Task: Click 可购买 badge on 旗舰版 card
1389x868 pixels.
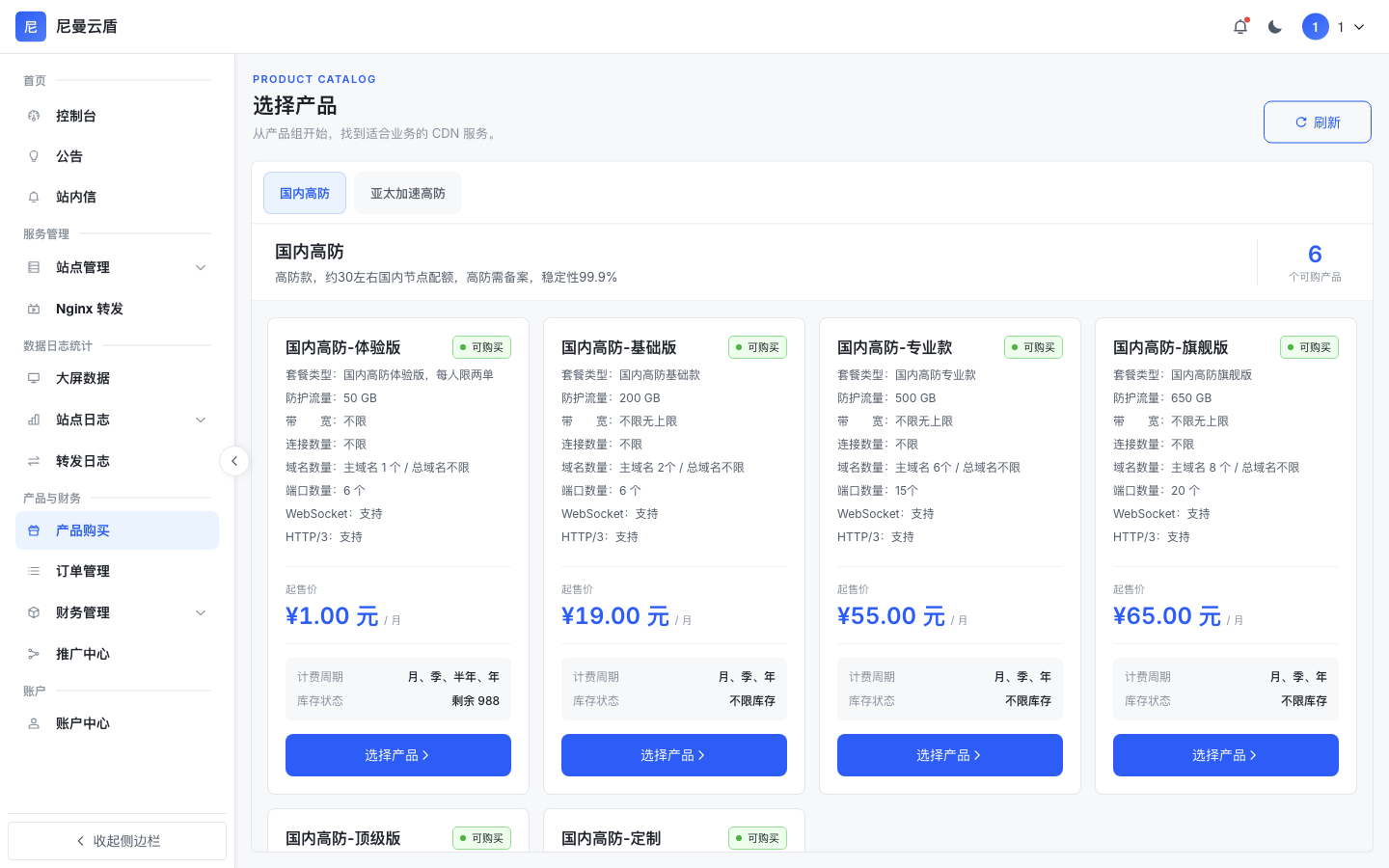Action: (x=1310, y=347)
